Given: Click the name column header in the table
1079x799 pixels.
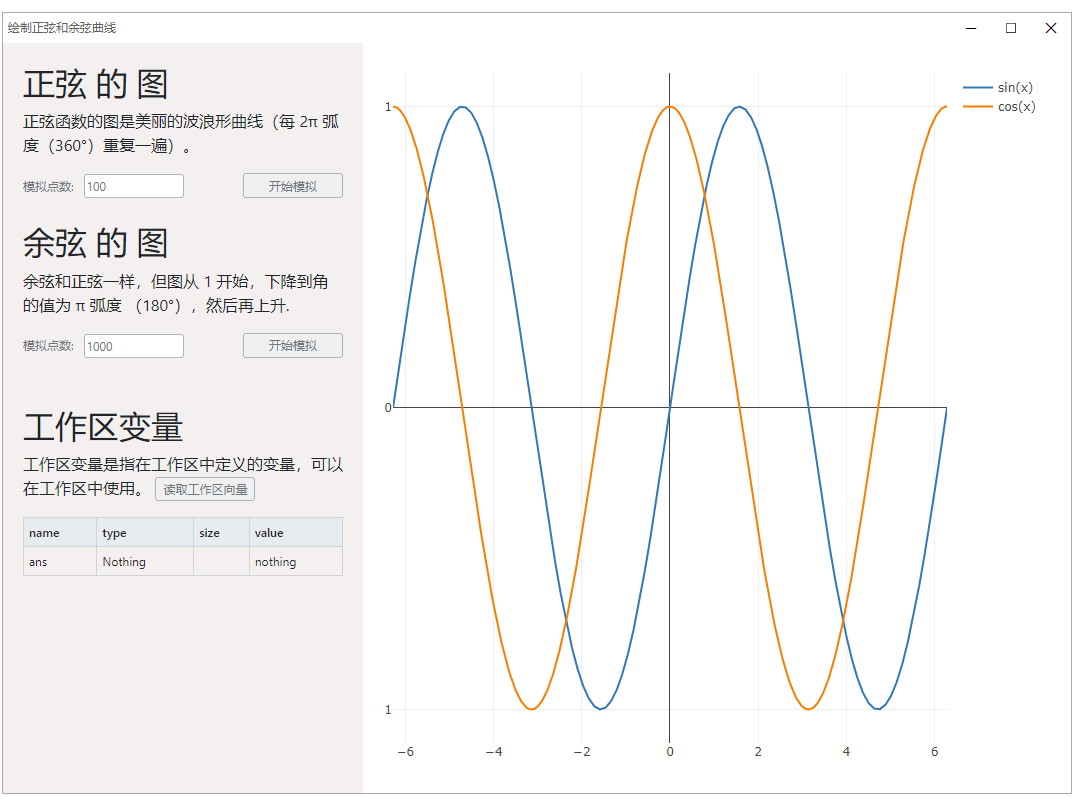Looking at the screenshot, I should click(60, 533).
